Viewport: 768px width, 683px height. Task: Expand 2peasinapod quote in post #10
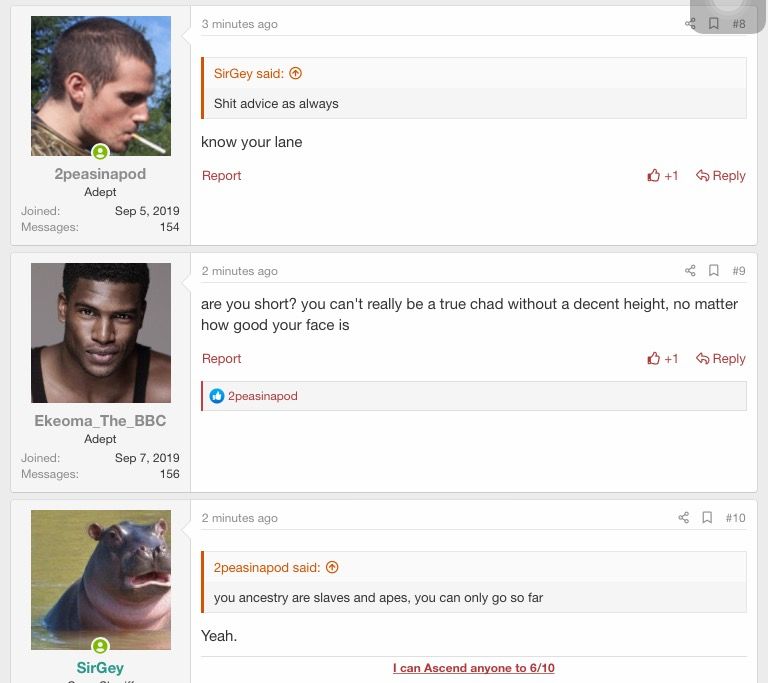332,567
